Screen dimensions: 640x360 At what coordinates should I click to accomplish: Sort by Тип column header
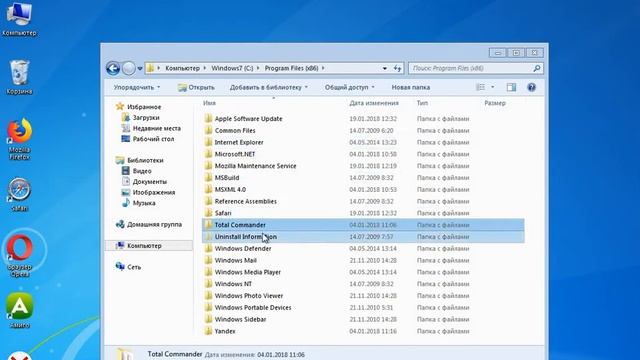[422, 103]
